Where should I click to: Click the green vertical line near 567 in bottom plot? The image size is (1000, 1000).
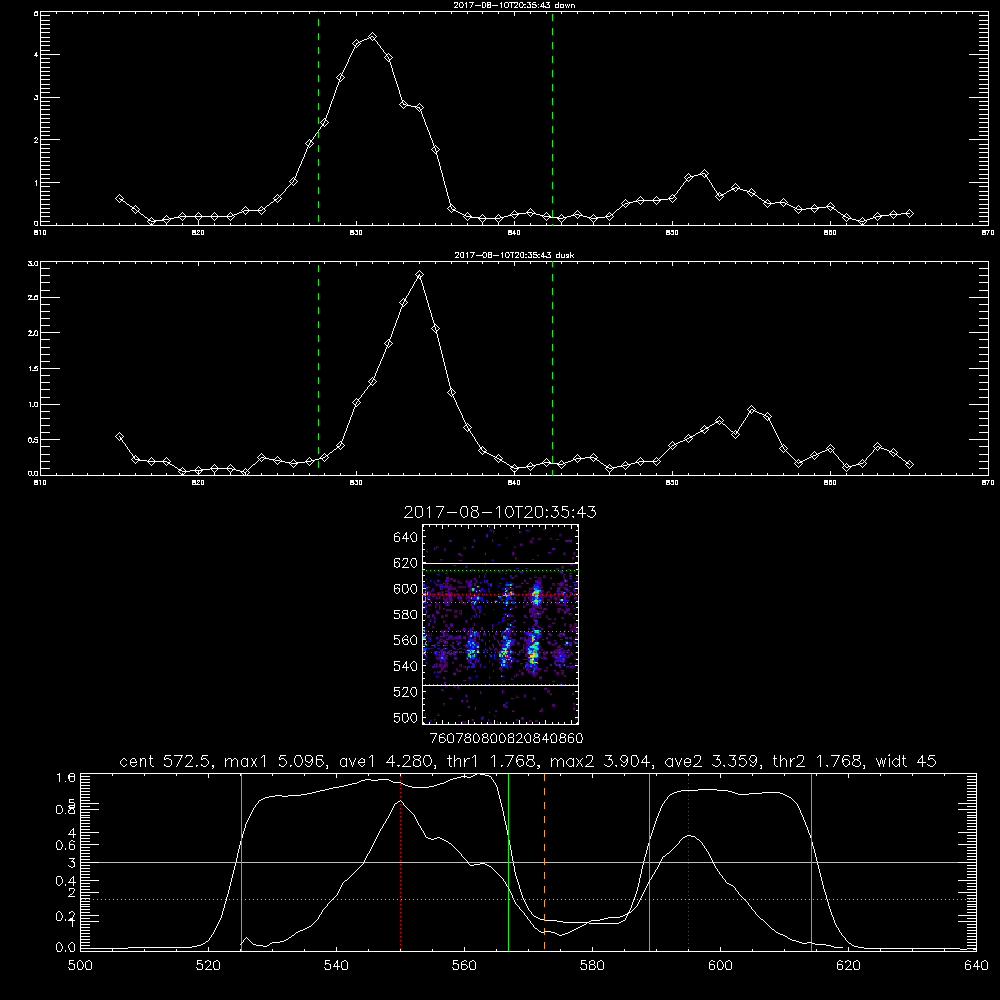(508, 862)
